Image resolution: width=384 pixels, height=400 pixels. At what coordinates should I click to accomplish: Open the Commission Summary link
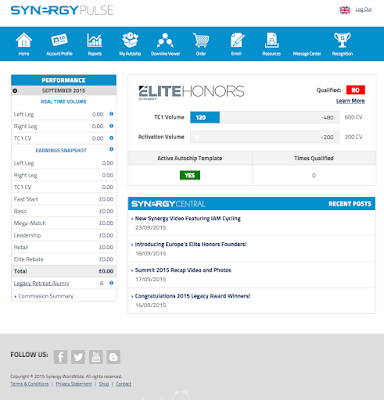[46, 296]
